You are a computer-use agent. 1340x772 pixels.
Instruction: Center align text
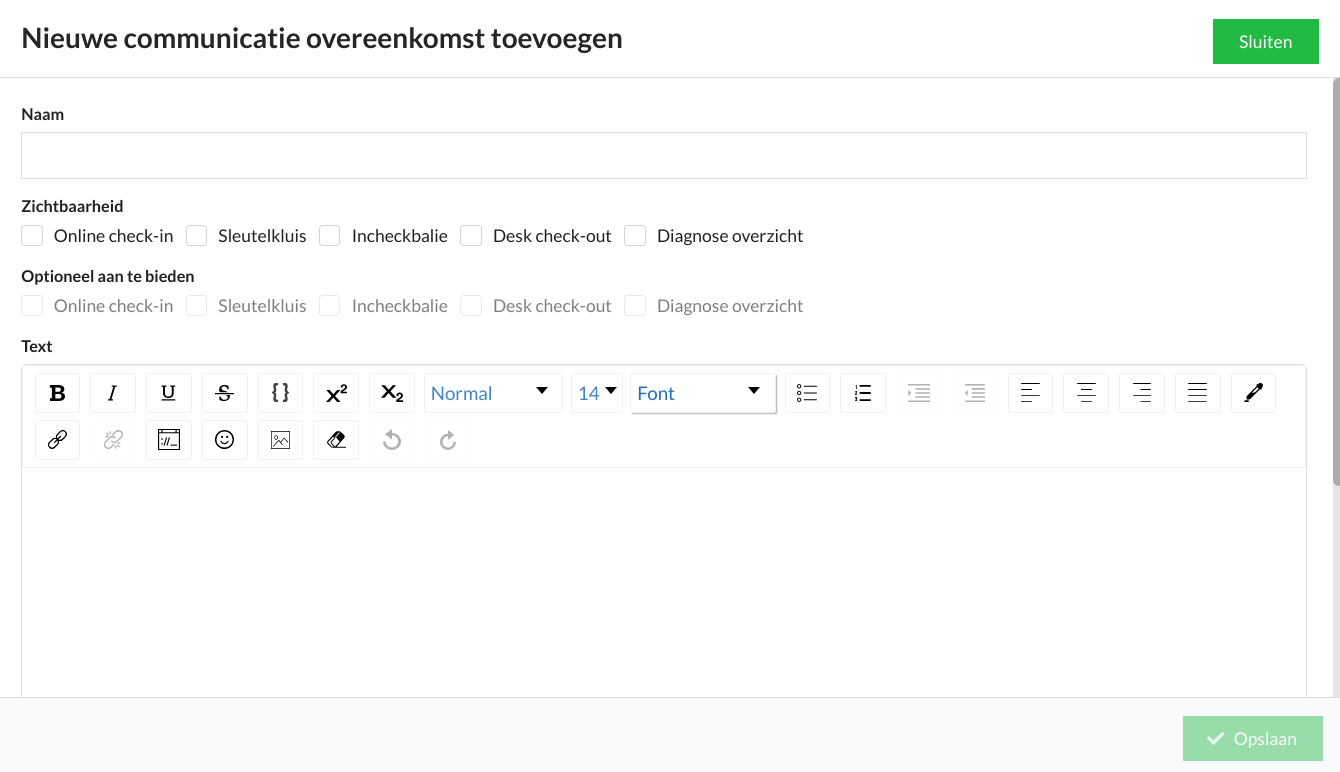click(1087, 393)
